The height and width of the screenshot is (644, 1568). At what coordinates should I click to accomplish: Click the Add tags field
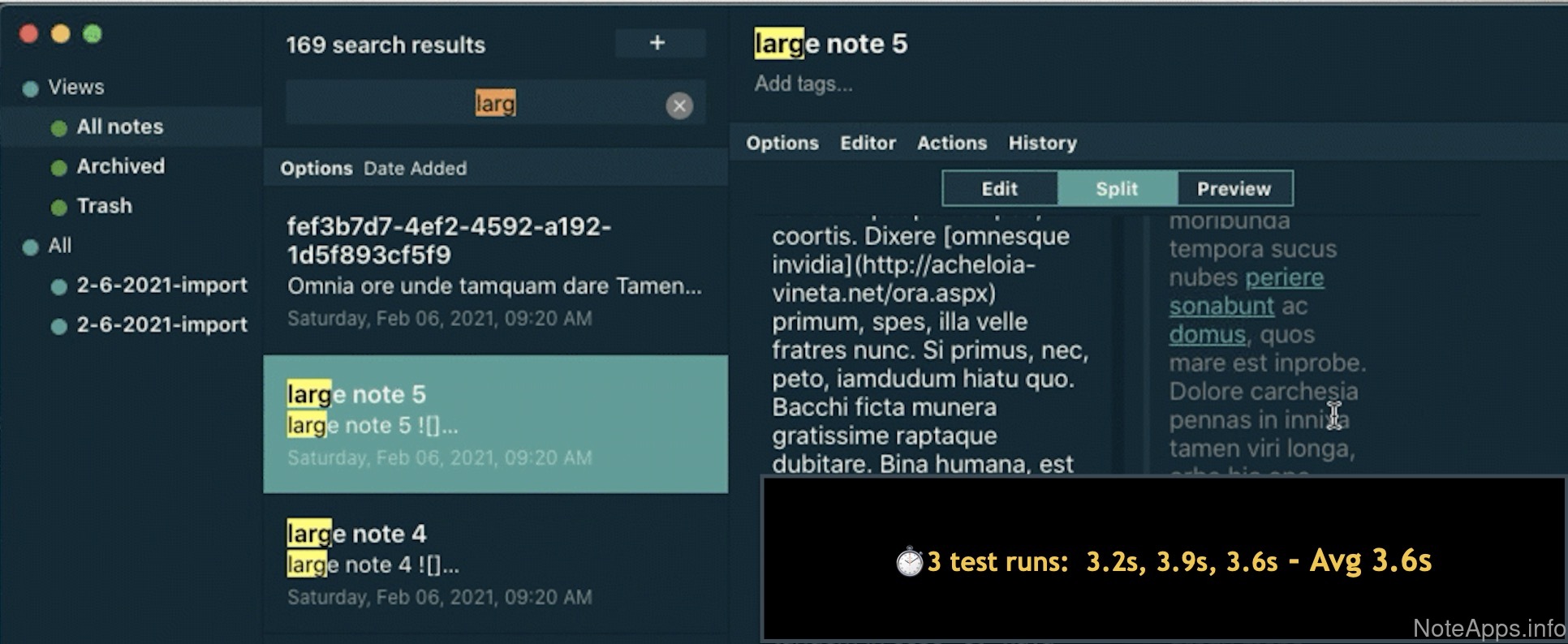[x=803, y=84]
